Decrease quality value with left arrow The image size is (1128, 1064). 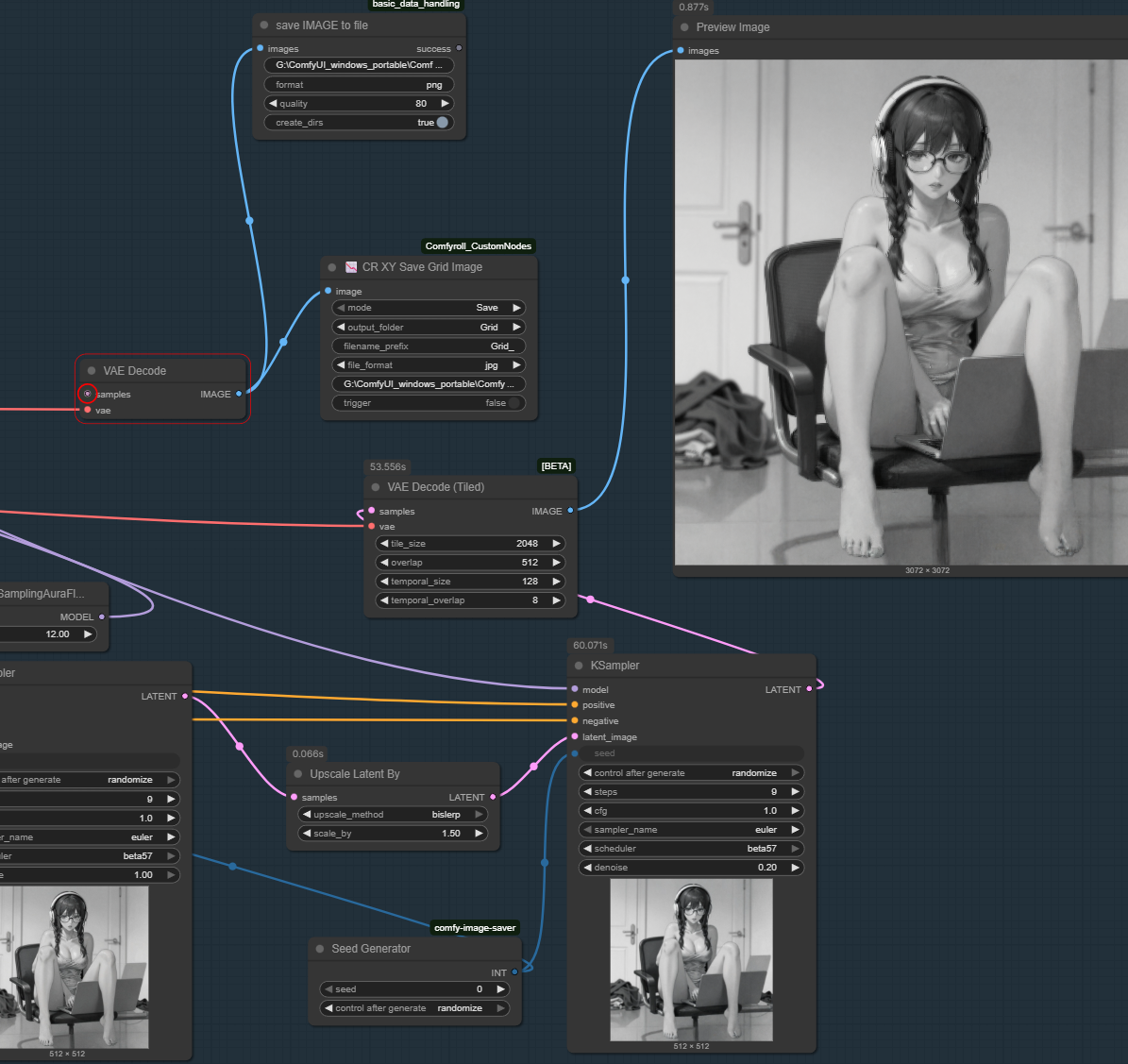[273, 104]
